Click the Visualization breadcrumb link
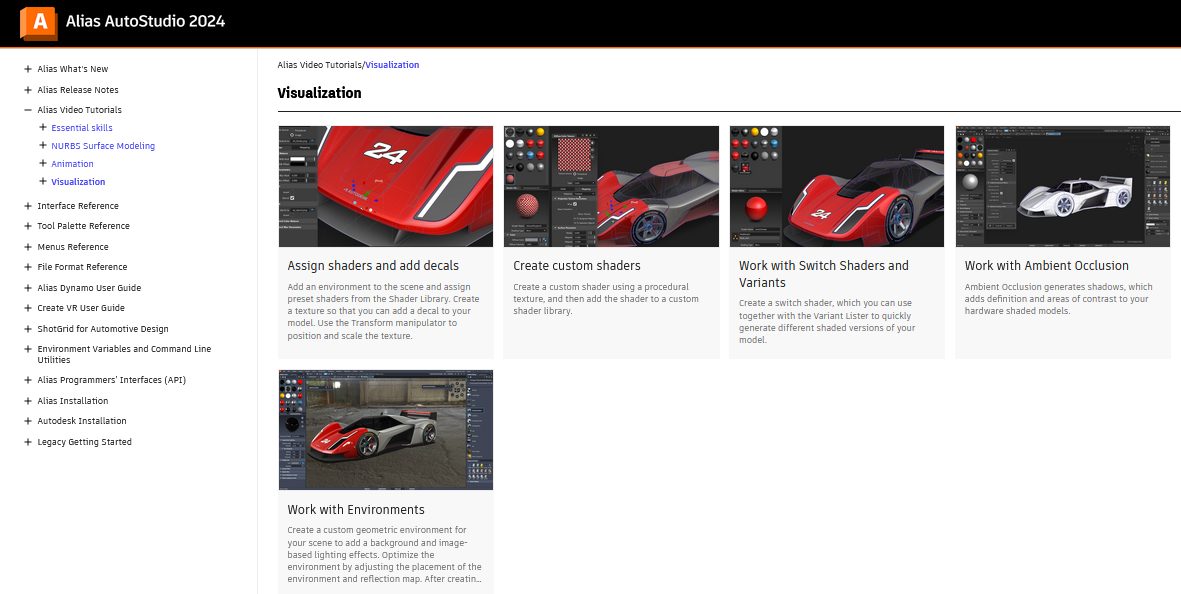1181x594 pixels. pos(391,64)
